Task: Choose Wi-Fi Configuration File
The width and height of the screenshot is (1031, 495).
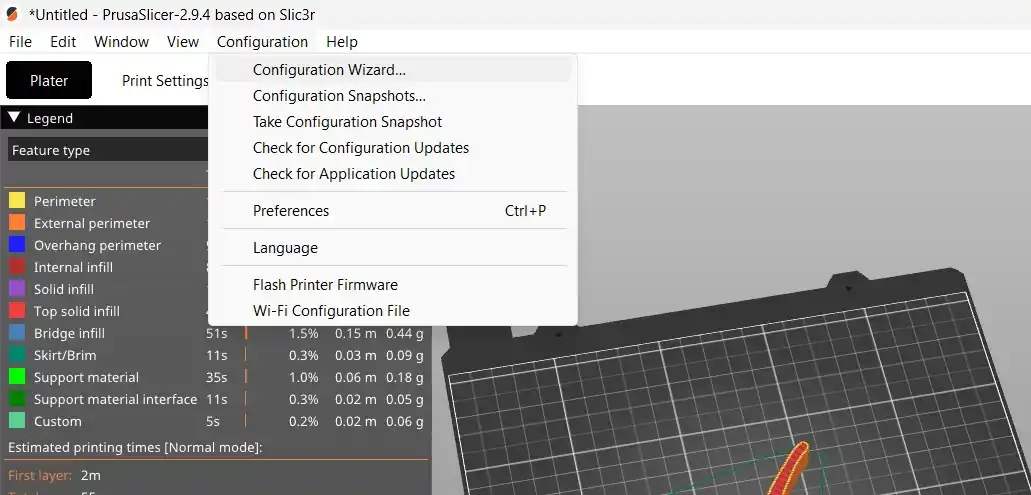Action: coord(331,311)
